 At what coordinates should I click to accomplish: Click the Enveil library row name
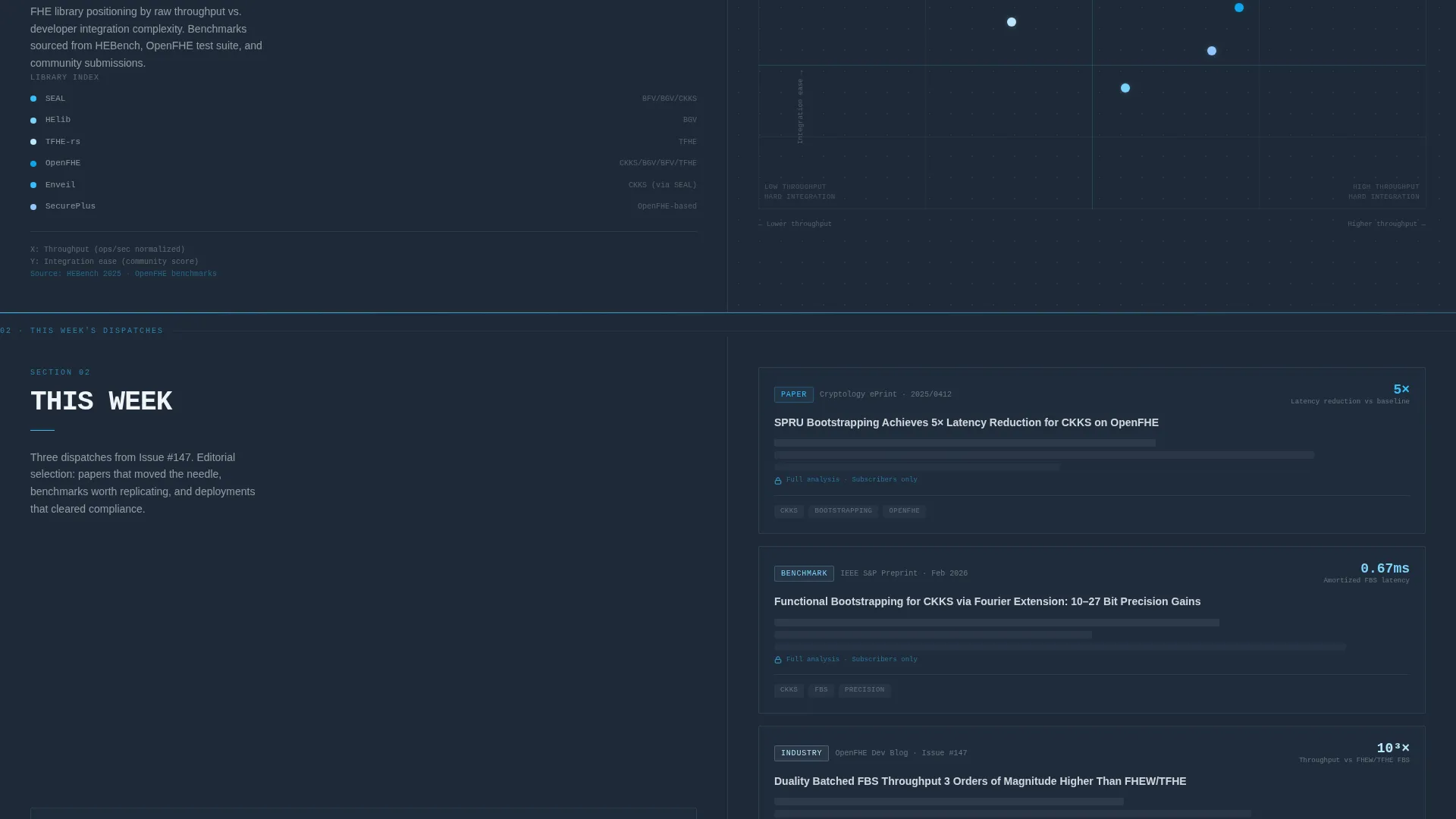[61, 185]
